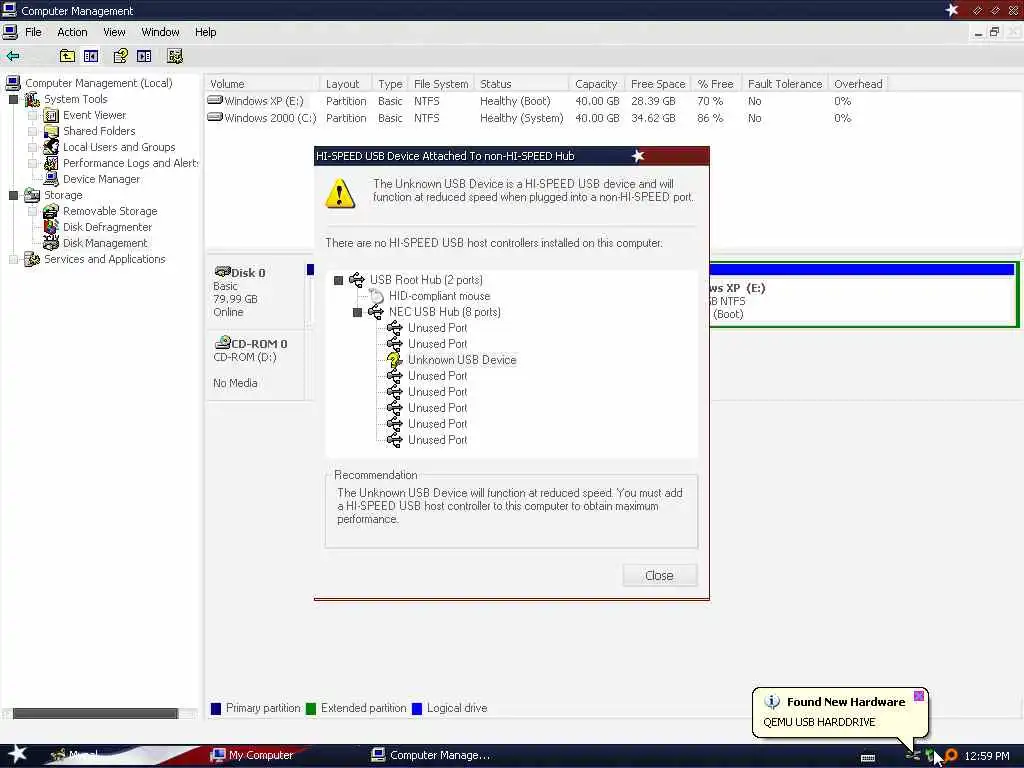This screenshot has width=1024, height=768.
Task: Sort volumes by Volume column header
Action: tap(263, 84)
